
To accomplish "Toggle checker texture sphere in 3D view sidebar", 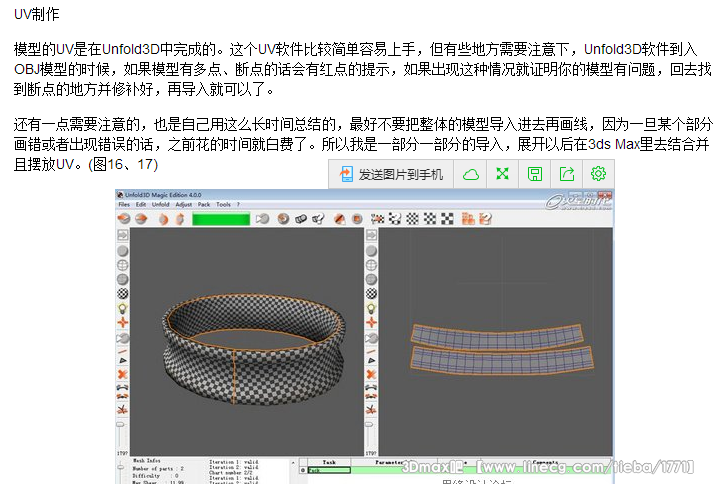I will [123, 294].
